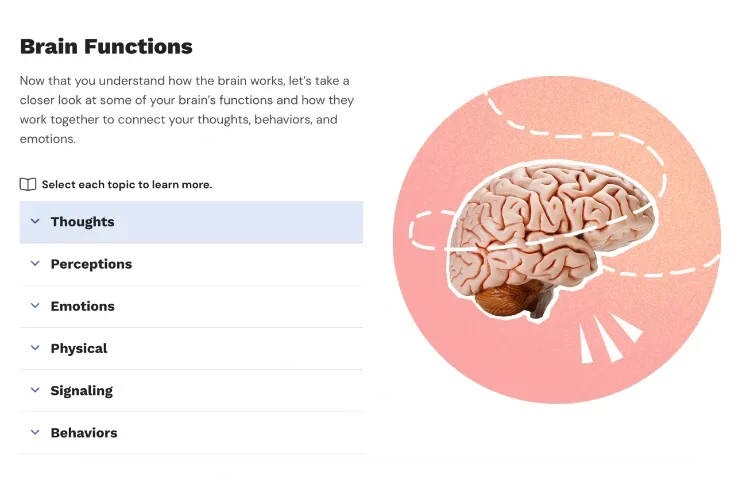
Task: Expand the Perceptions accordion row
Action: coord(191,264)
